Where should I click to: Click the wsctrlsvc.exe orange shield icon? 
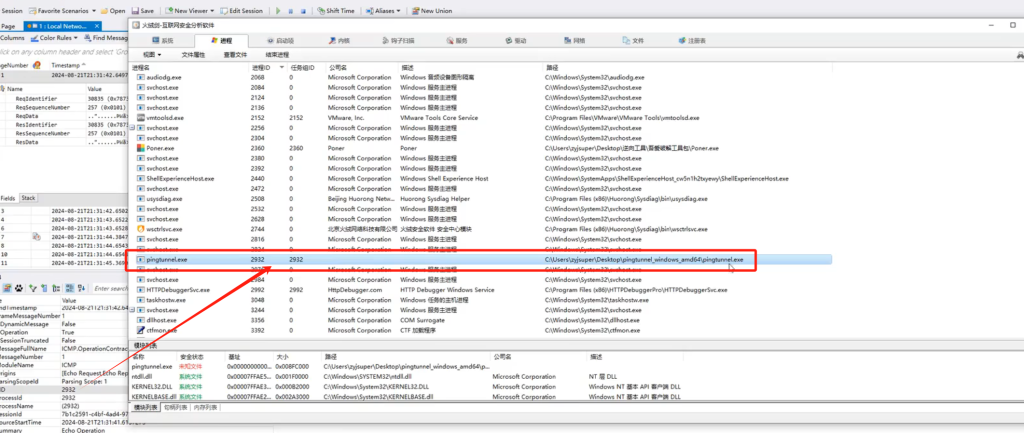(140, 229)
